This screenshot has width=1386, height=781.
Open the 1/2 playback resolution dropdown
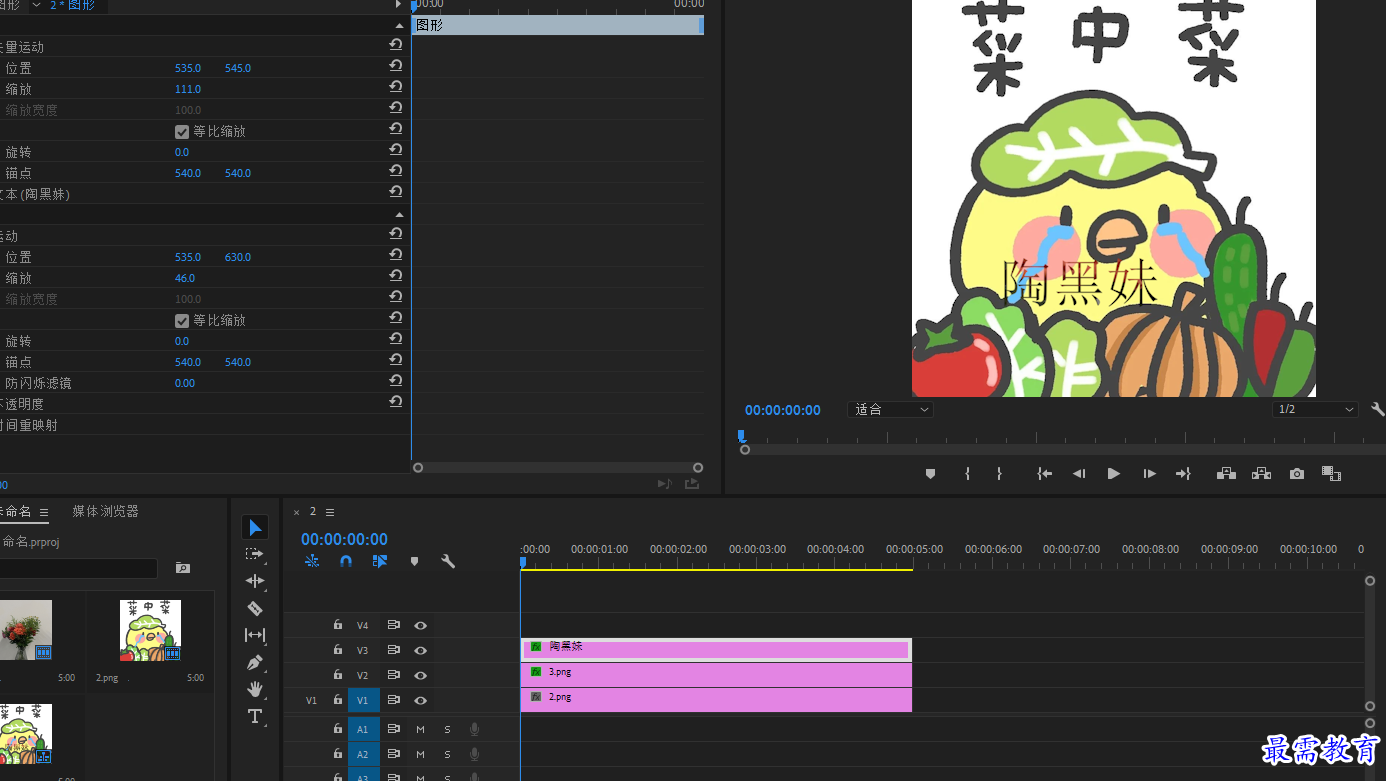(1315, 410)
